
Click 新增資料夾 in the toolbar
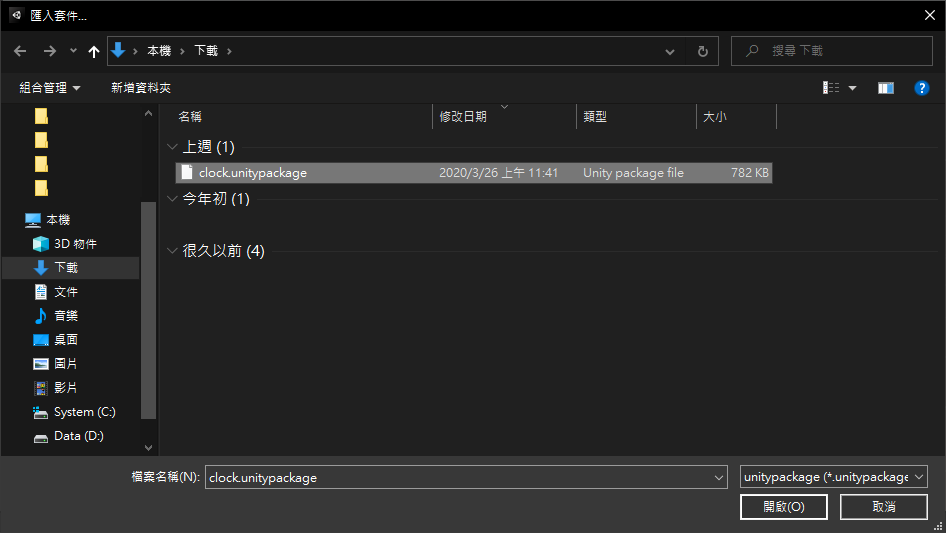140,88
